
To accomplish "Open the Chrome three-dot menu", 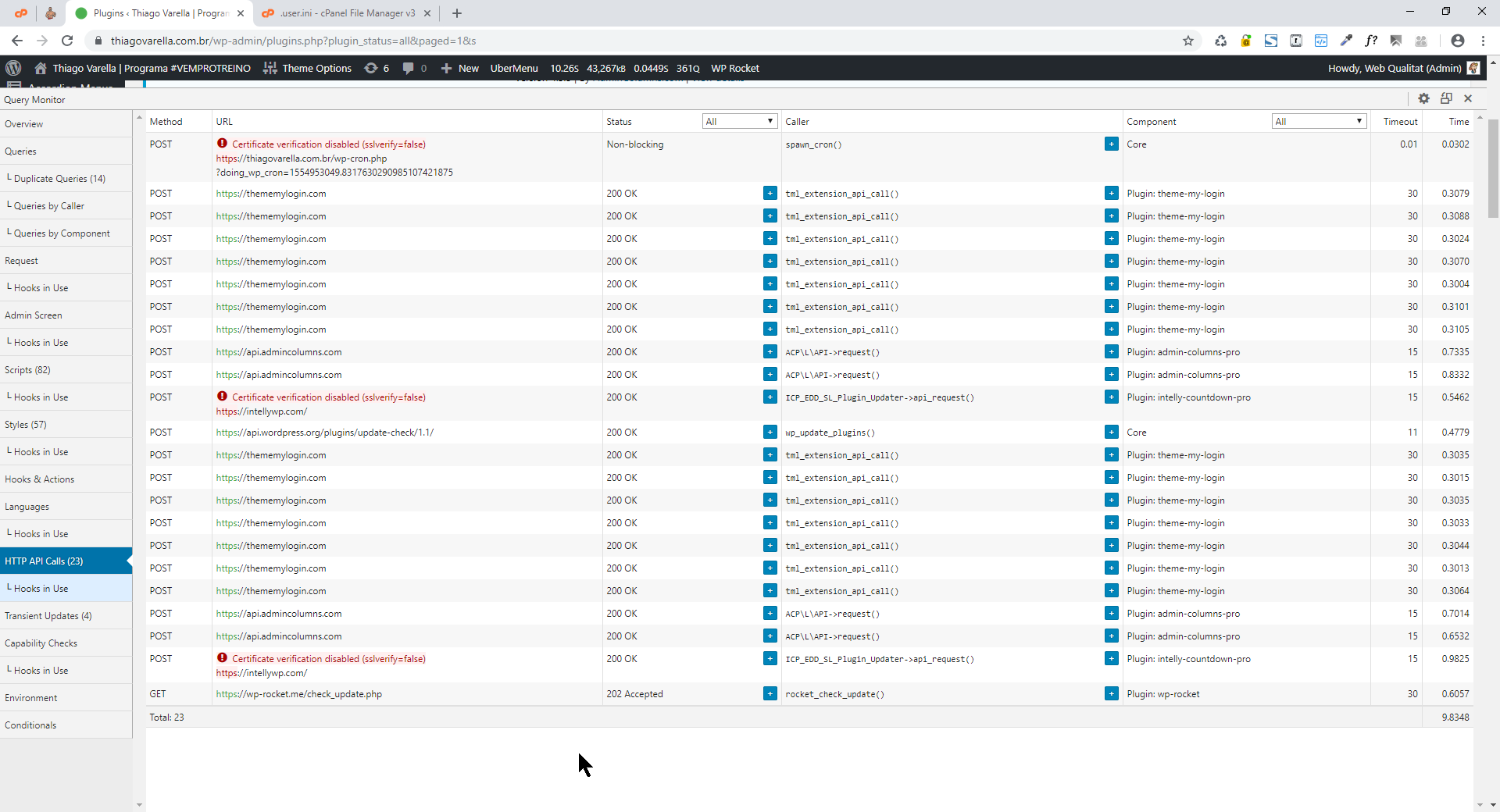I will [1483, 41].
